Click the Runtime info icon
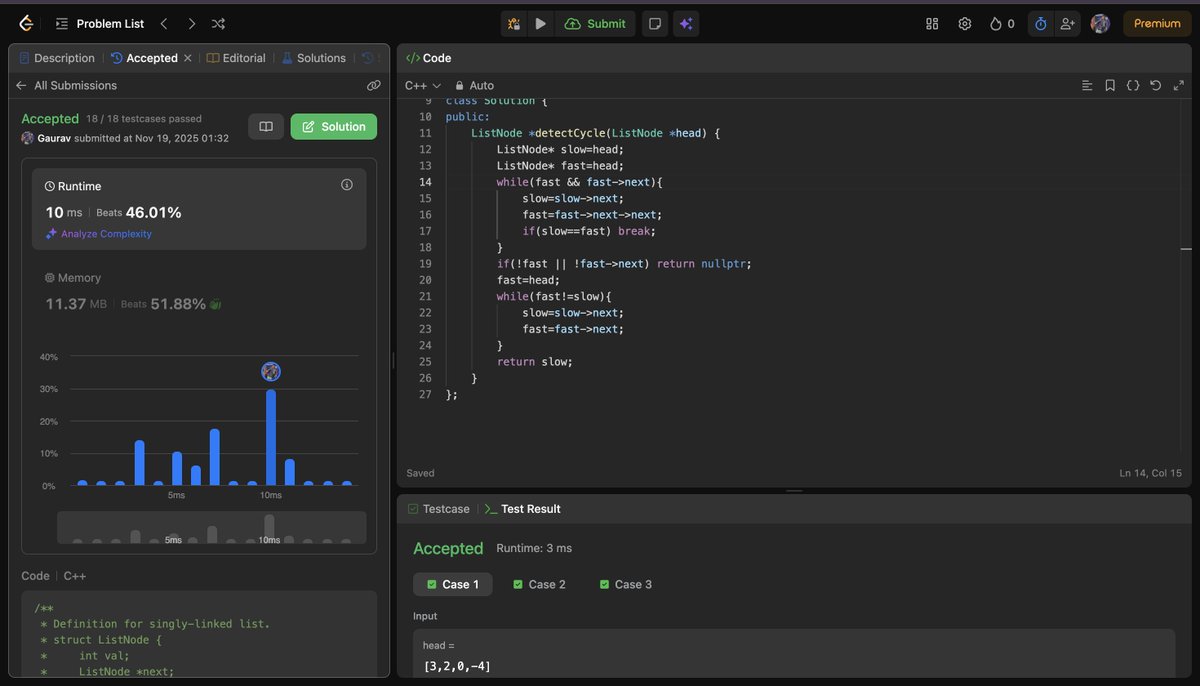This screenshot has height=686, width=1200. coord(347,185)
